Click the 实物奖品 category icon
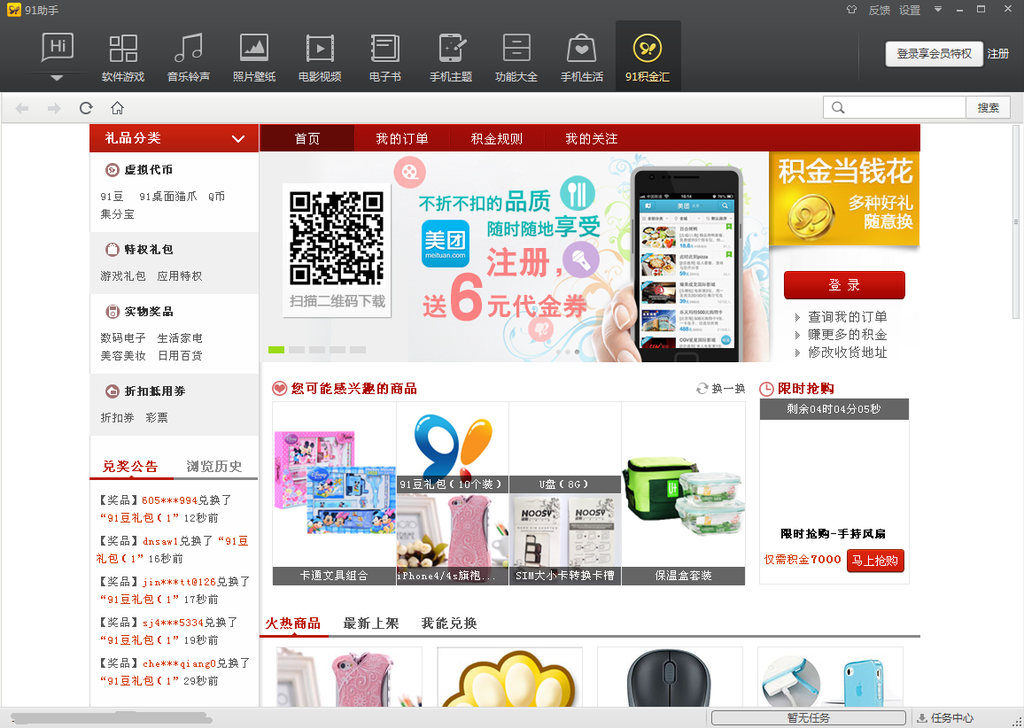The image size is (1024, 728). [x=112, y=311]
